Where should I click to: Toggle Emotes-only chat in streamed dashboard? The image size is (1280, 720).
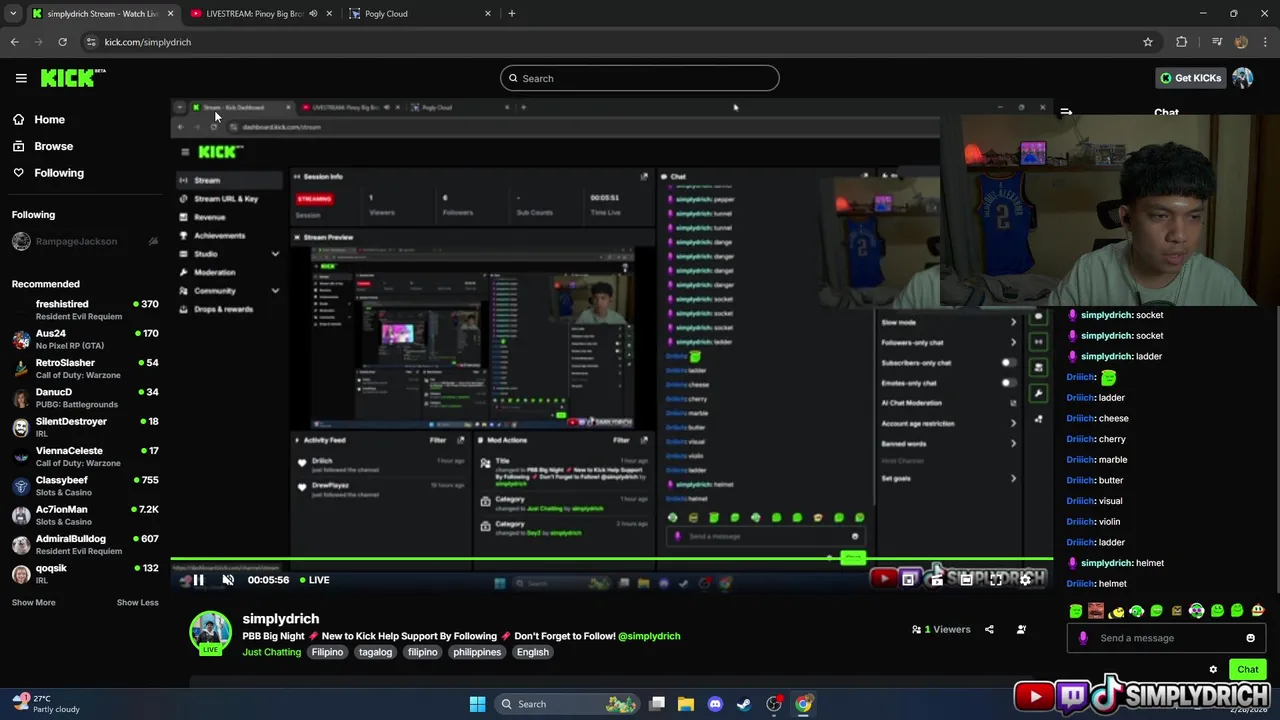[1008, 383]
